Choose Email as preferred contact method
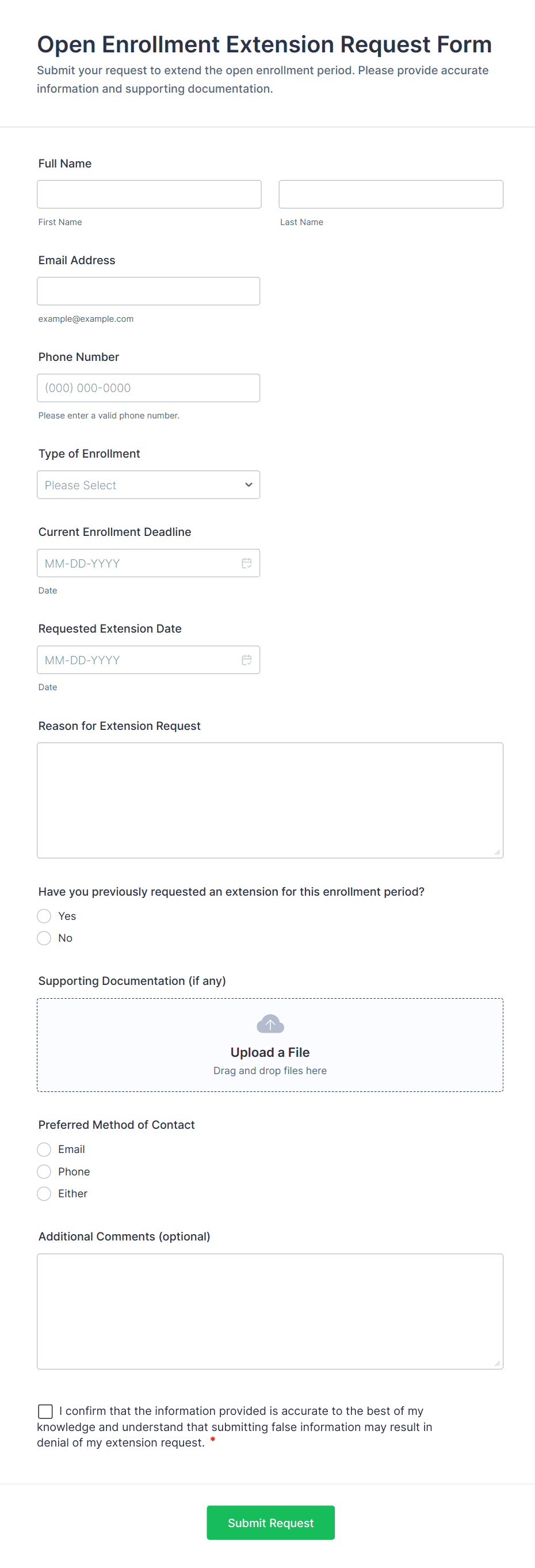This screenshot has width=535, height=1568. coord(44,1149)
